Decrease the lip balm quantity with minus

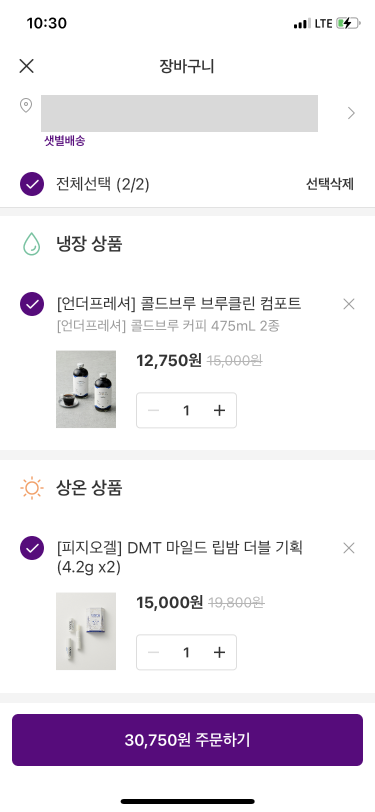tap(153, 652)
